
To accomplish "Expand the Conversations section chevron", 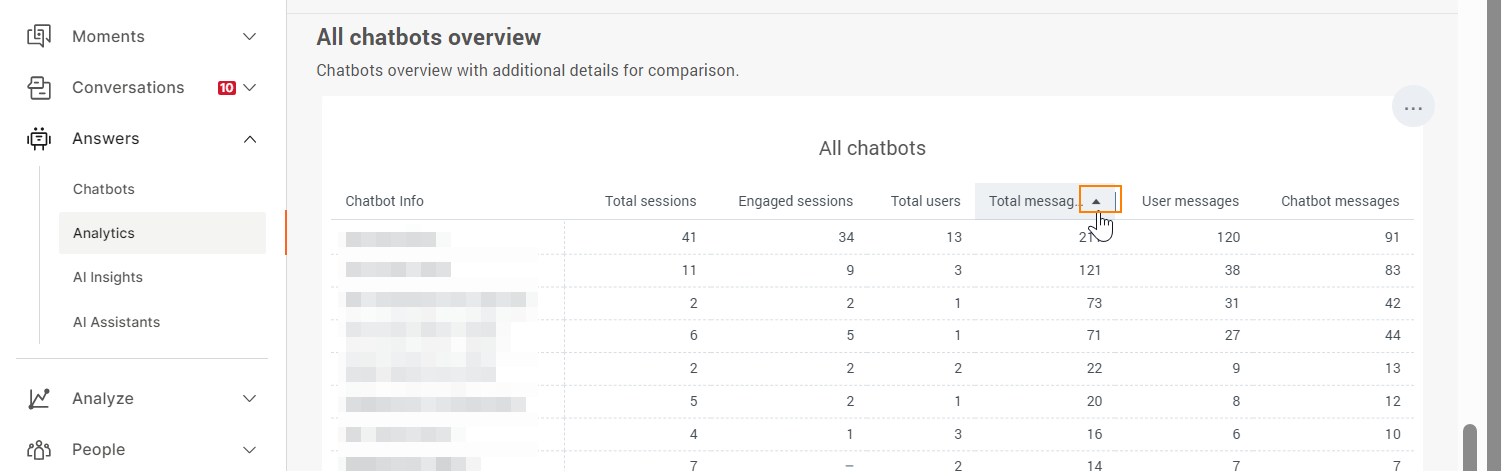I will (250, 88).
